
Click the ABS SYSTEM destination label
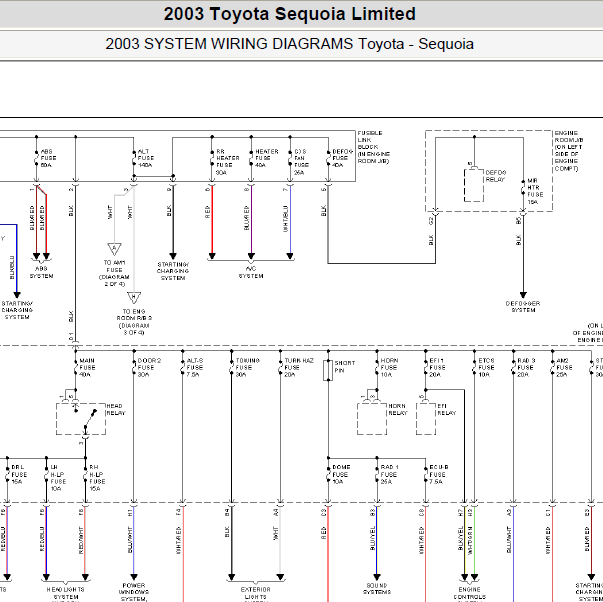coord(42,272)
